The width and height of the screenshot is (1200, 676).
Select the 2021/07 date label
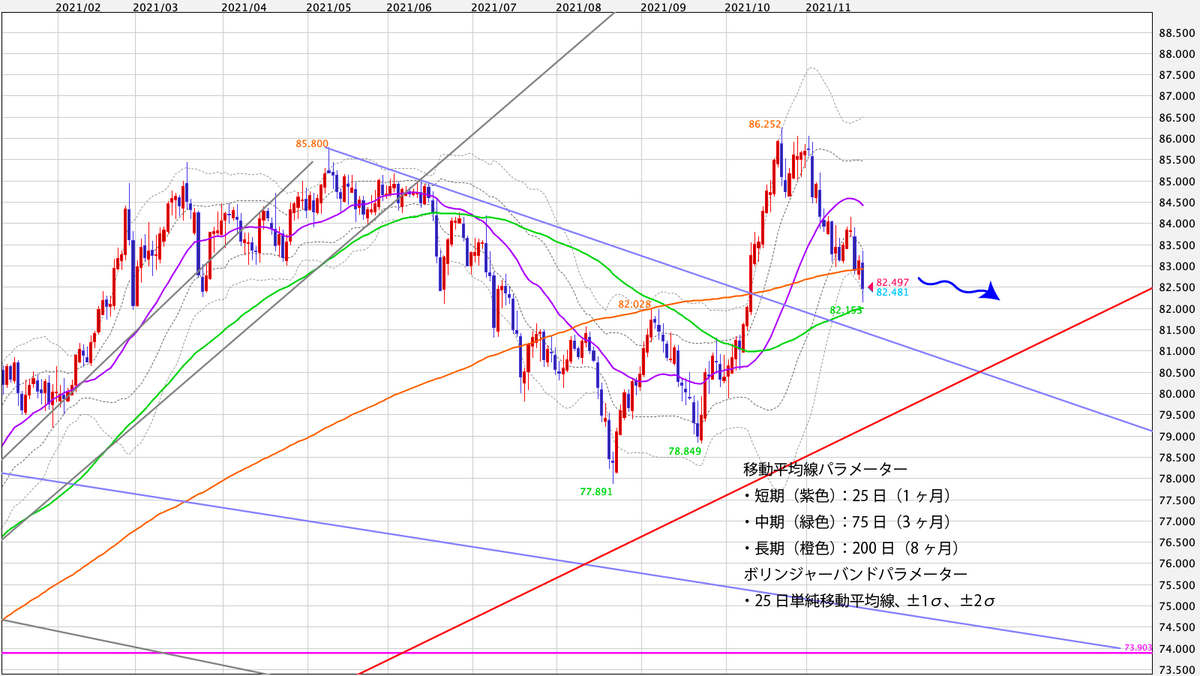[493, 7]
